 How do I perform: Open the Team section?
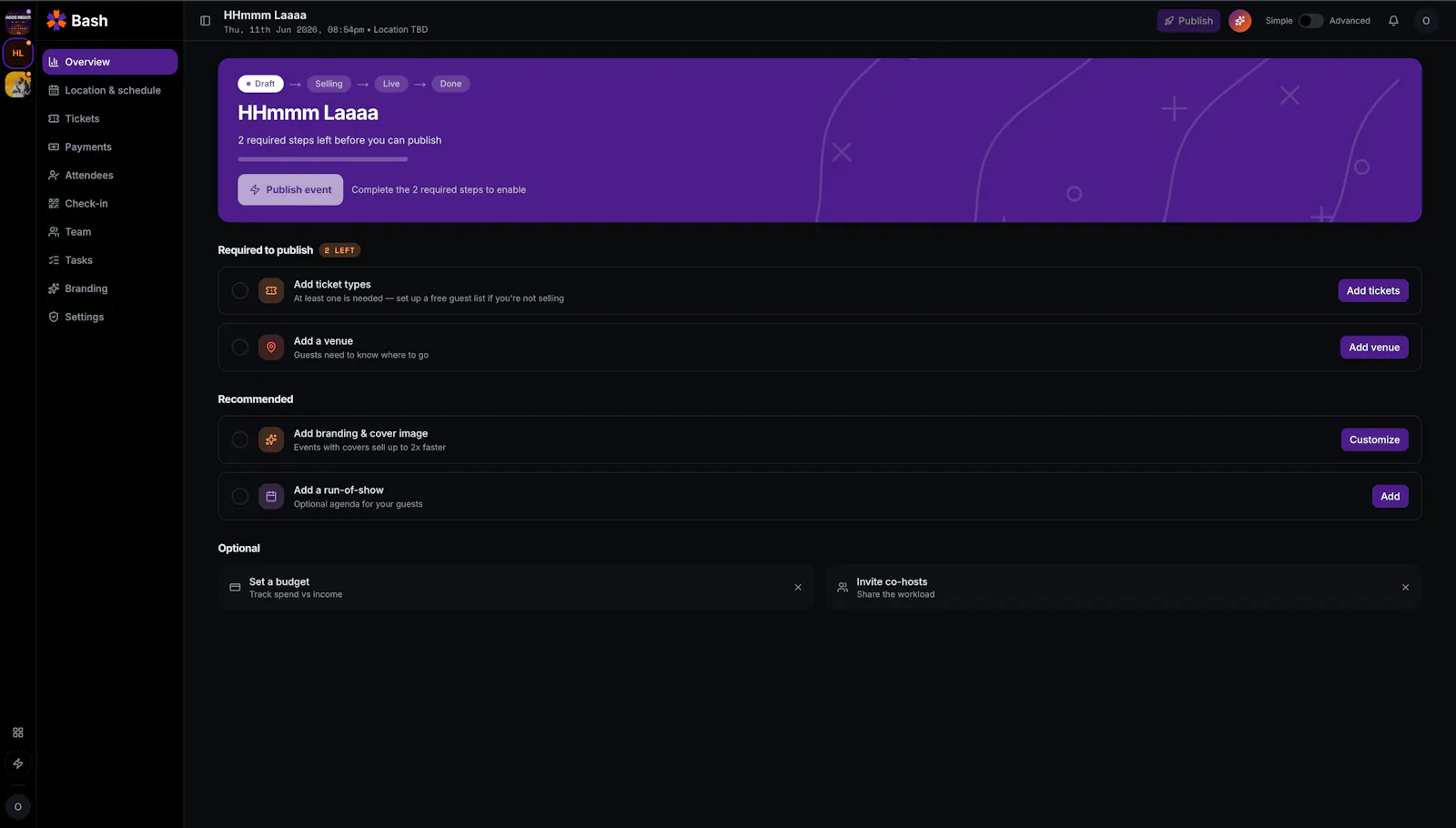tap(110, 231)
